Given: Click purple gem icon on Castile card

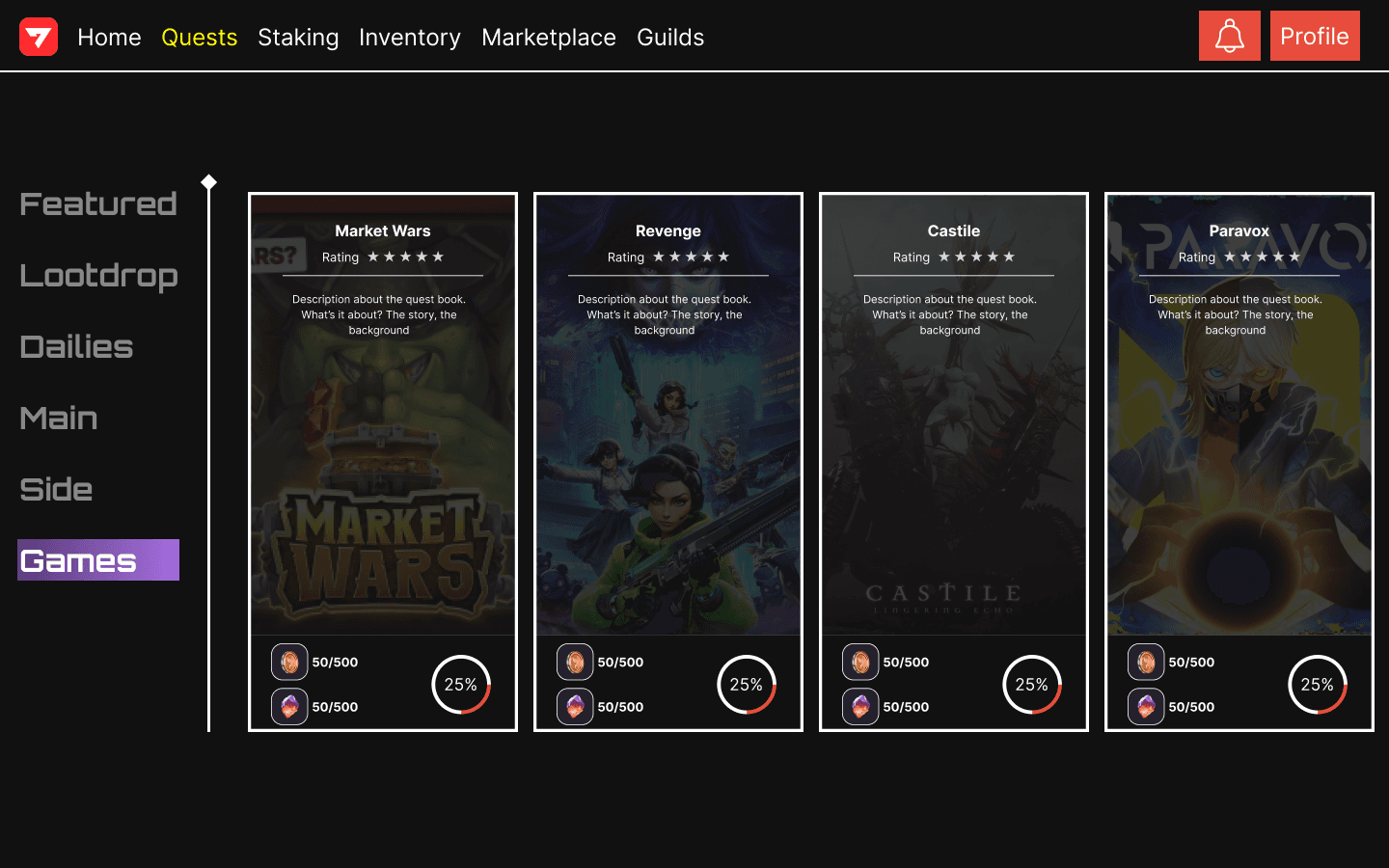Looking at the screenshot, I should coord(860,707).
